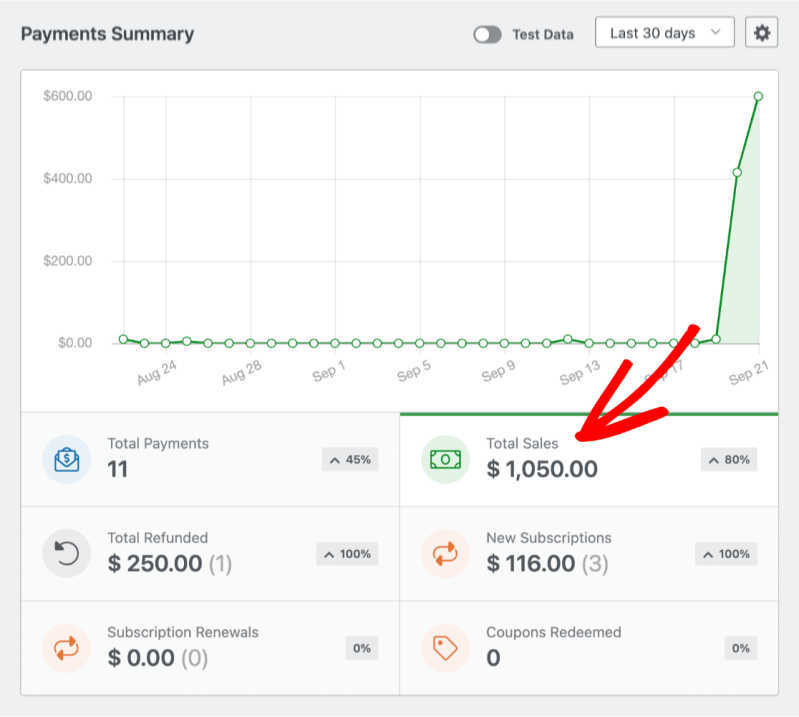
Task: Click the Coupons Redeemed tag icon
Action: [x=445, y=648]
